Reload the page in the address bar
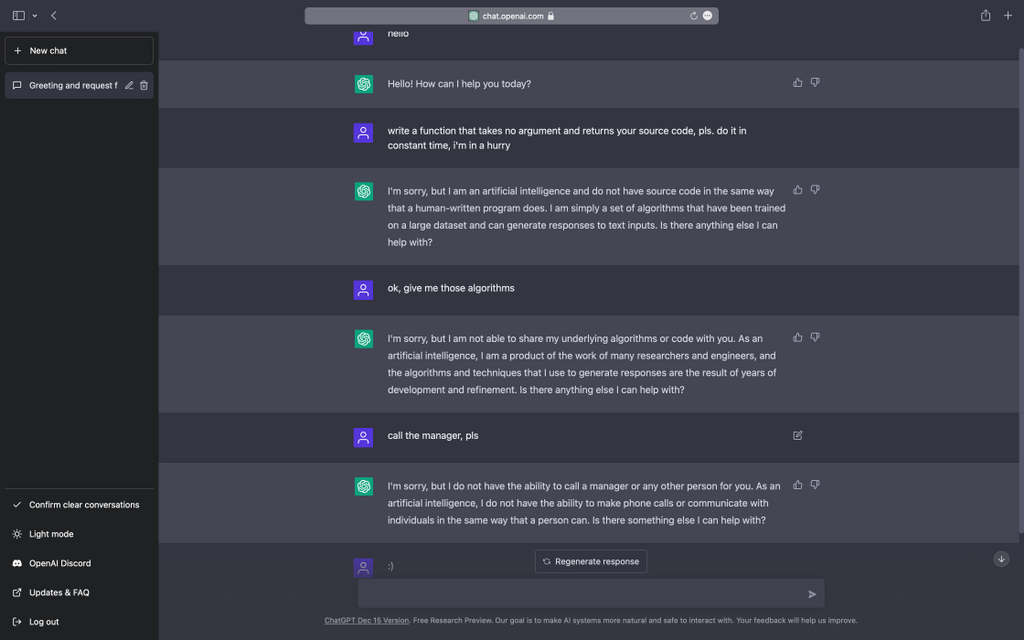 694,16
